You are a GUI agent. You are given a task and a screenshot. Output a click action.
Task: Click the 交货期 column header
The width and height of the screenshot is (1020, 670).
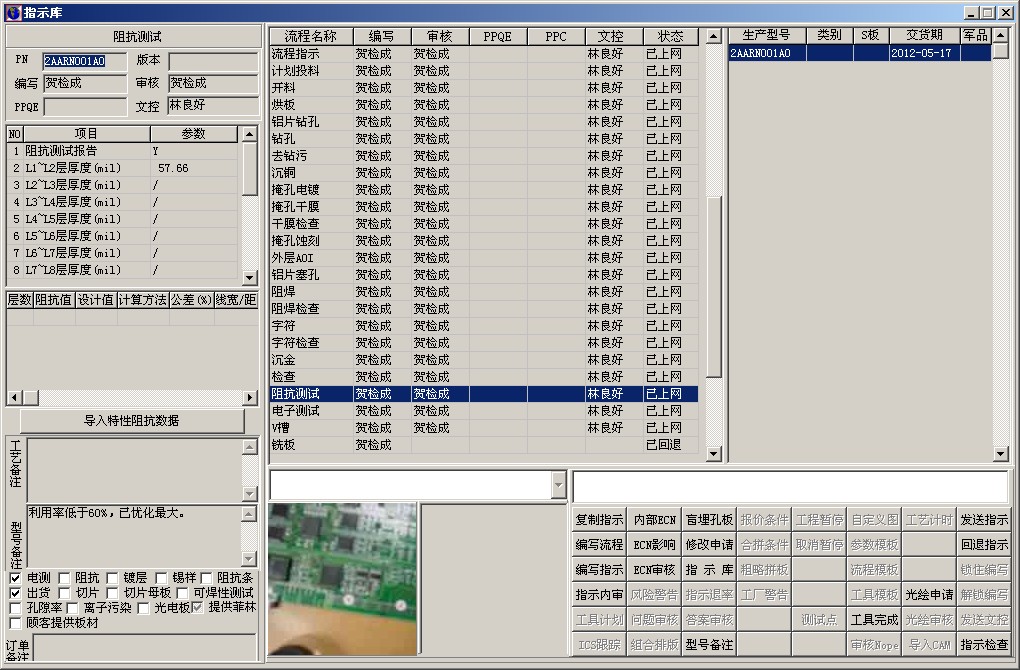(x=924, y=35)
